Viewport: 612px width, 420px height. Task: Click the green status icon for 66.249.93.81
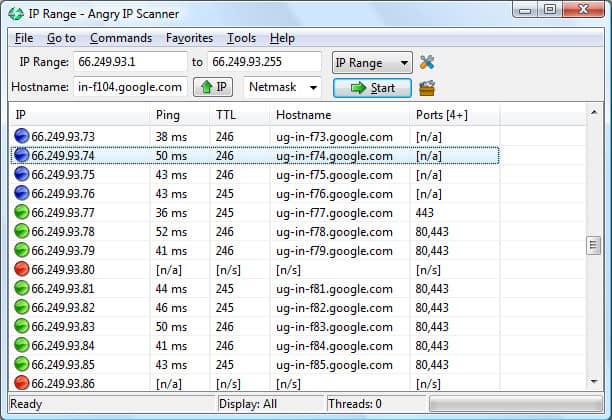coord(21,288)
